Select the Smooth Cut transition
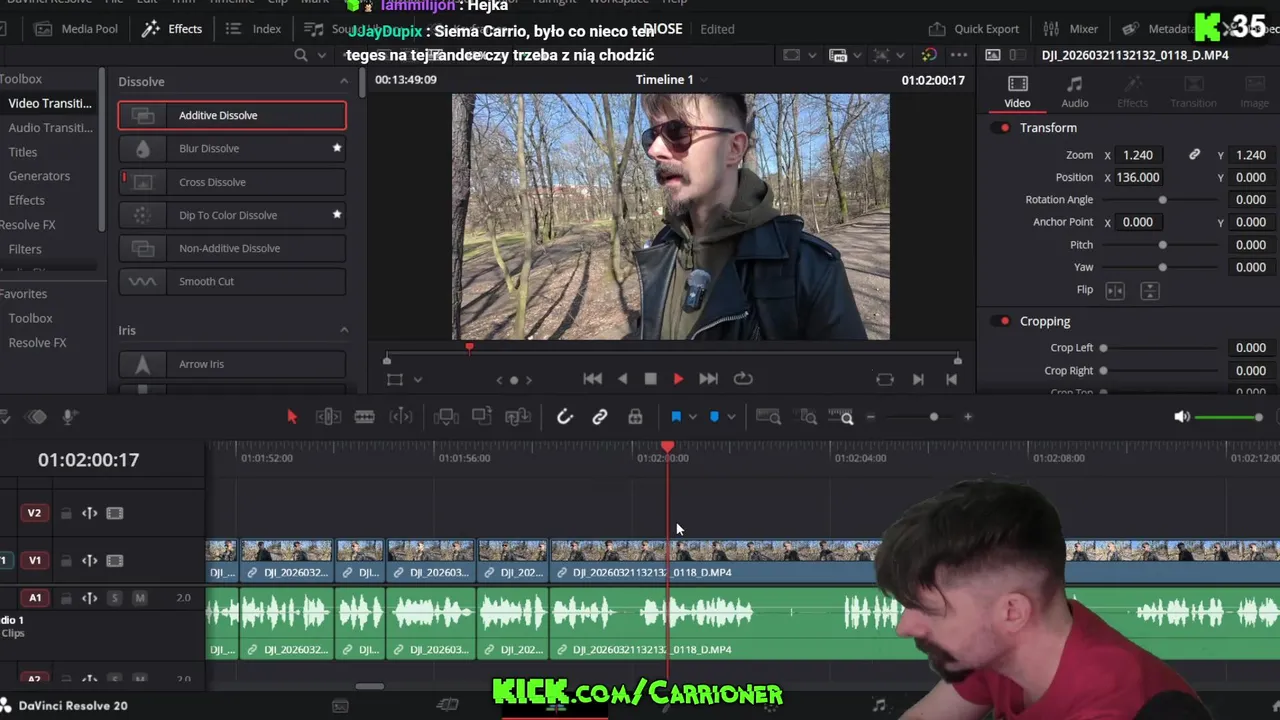 (232, 281)
